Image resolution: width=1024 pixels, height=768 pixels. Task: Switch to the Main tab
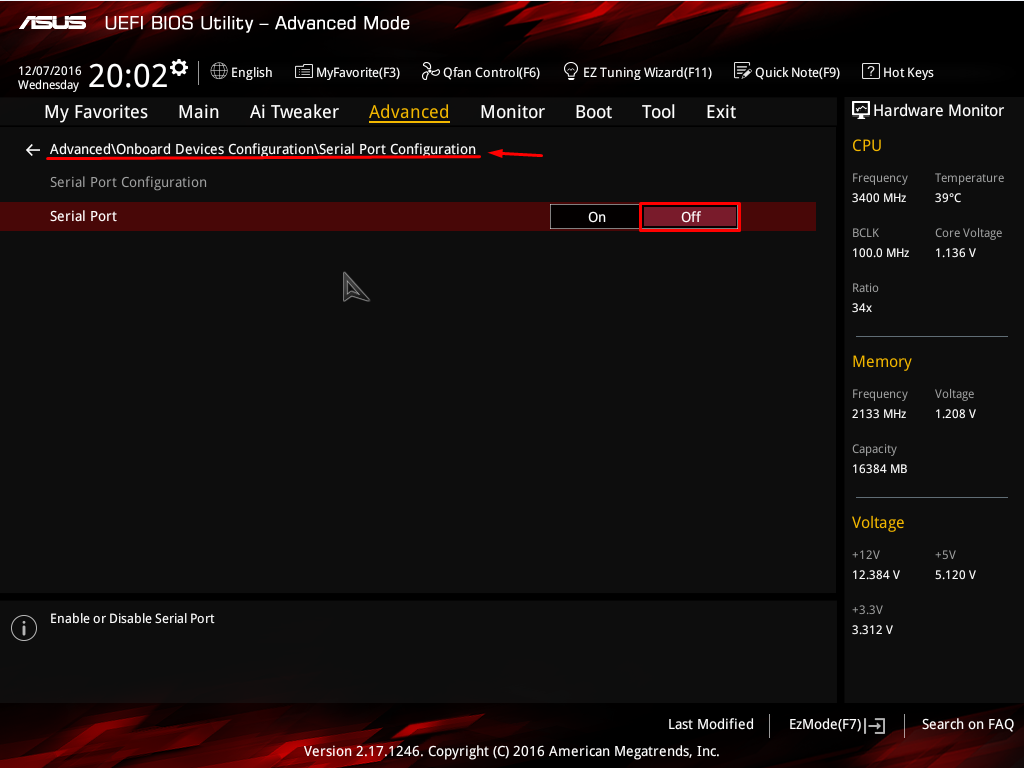199,112
